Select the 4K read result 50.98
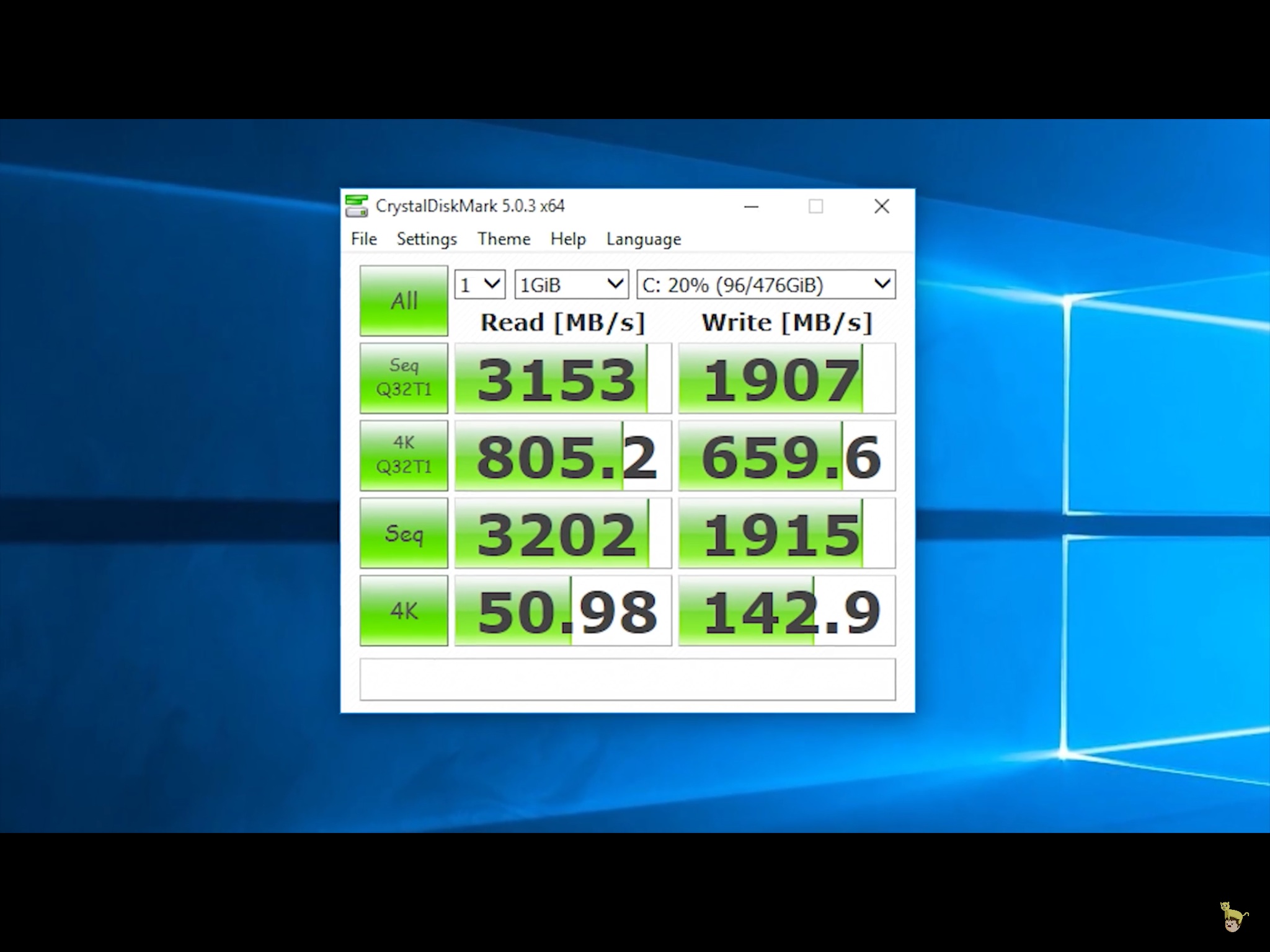Screen dimensions: 1270x952 tap(563, 610)
